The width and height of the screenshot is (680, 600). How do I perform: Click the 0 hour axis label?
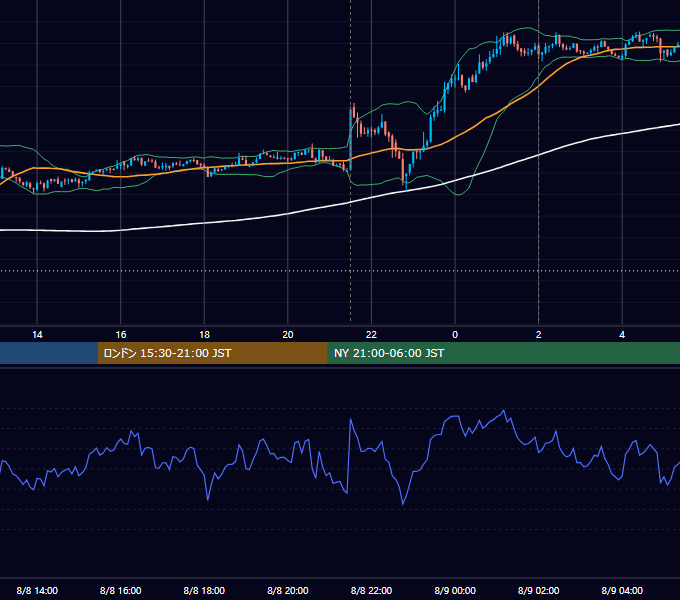click(x=455, y=335)
